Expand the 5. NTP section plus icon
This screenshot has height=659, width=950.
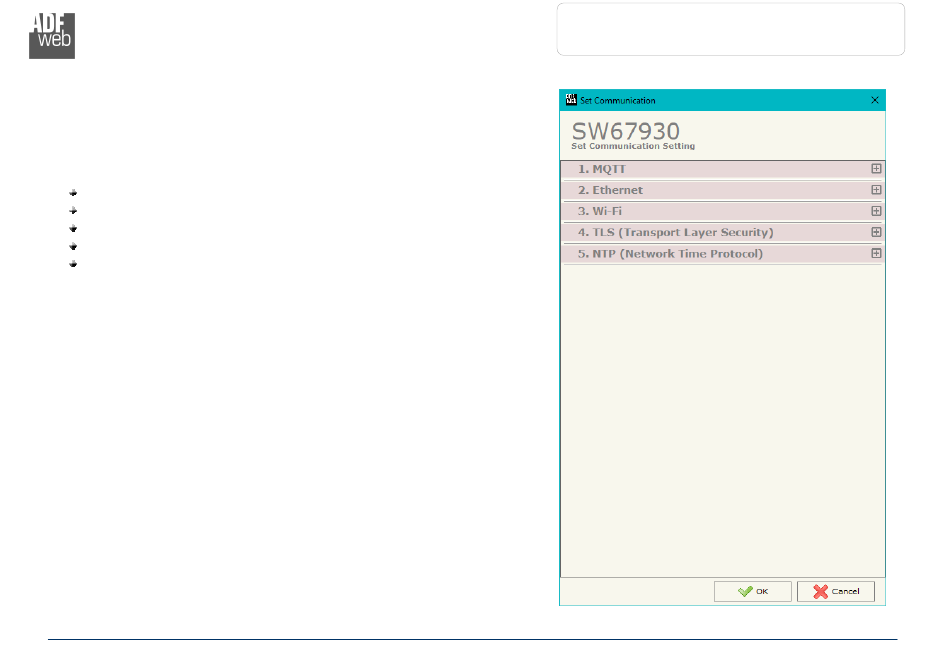click(x=876, y=254)
